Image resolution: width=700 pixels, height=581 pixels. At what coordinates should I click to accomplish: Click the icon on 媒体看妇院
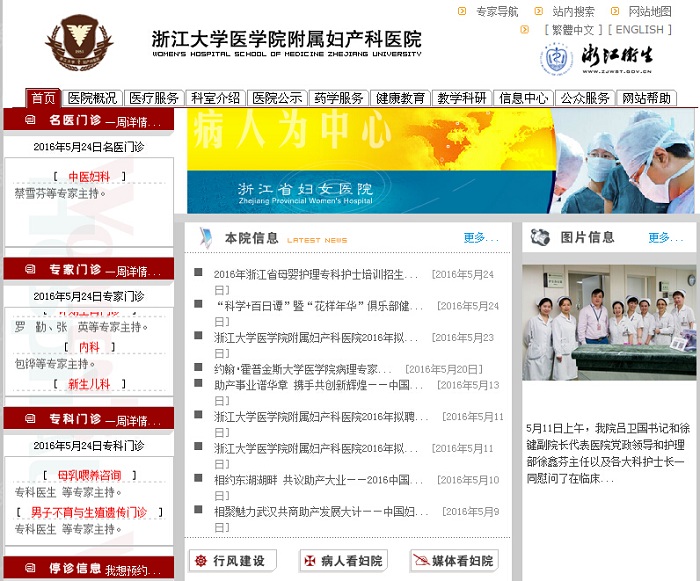(421, 560)
